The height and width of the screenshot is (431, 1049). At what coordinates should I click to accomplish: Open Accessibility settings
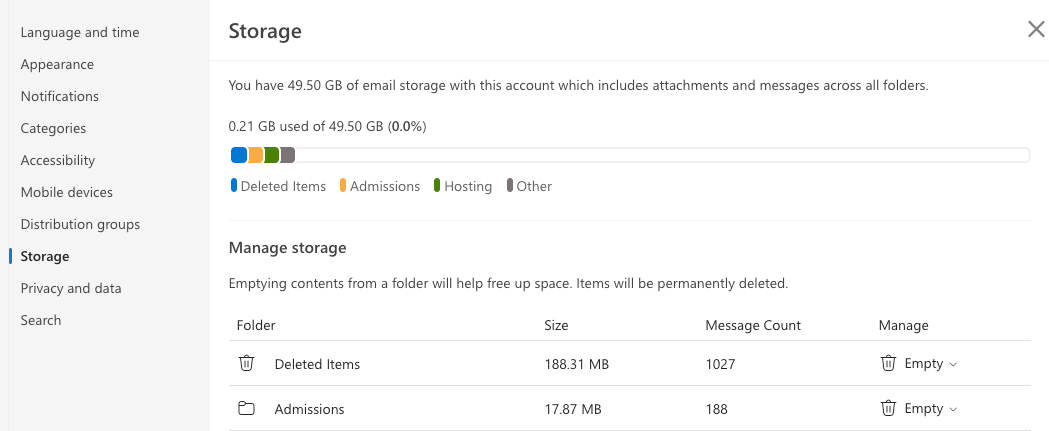click(x=58, y=160)
